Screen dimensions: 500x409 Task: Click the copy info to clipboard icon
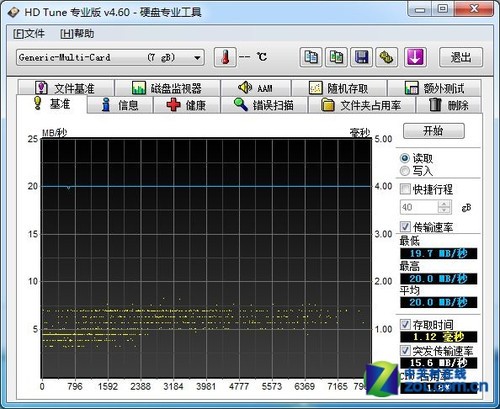311,57
